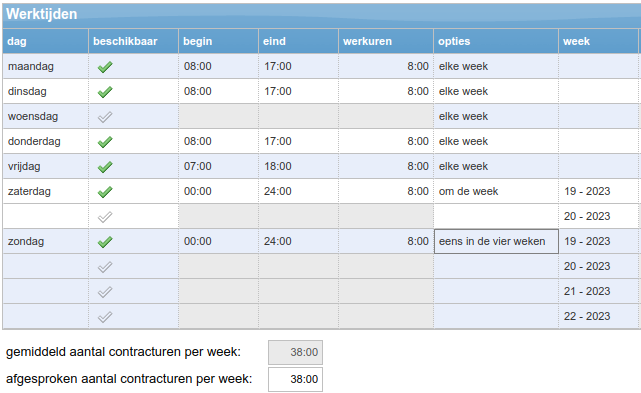Click the 'beschikbaar' column header
The height and width of the screenshot is (393, 641).
[125, 41]
